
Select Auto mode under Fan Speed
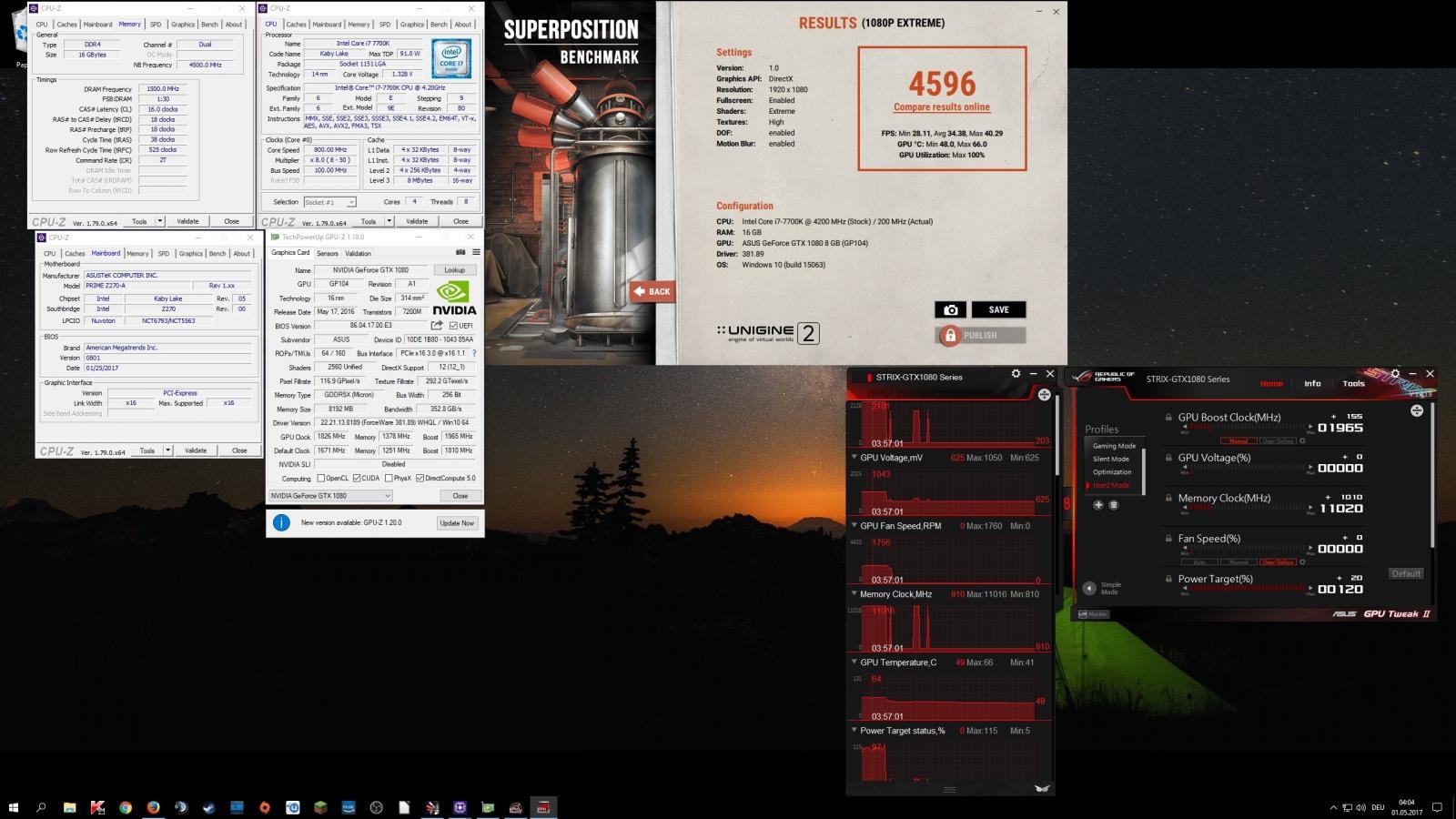pyautogui.click(x=1199, y=561)
